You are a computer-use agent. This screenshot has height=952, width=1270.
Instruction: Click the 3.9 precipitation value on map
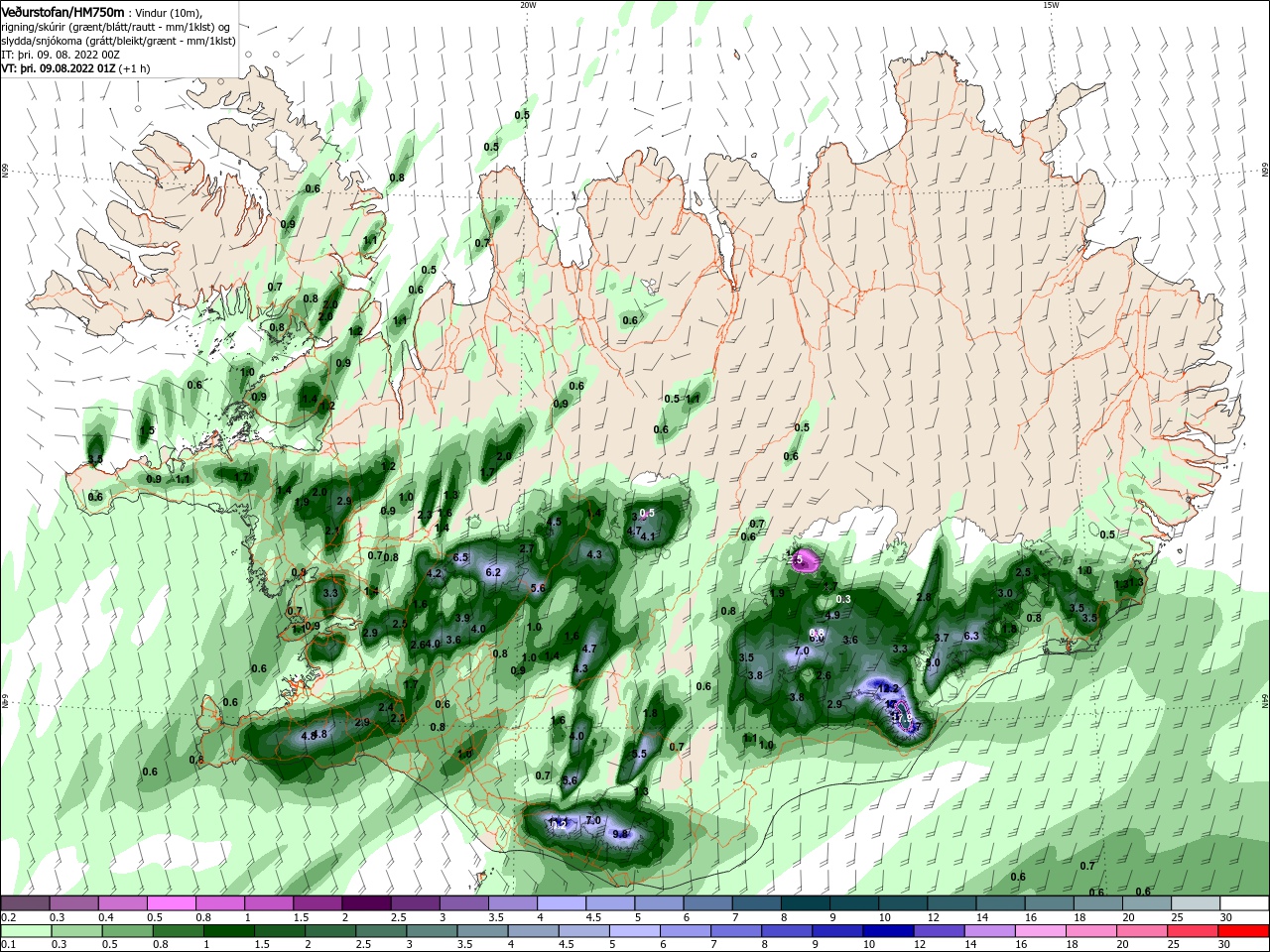462,618
